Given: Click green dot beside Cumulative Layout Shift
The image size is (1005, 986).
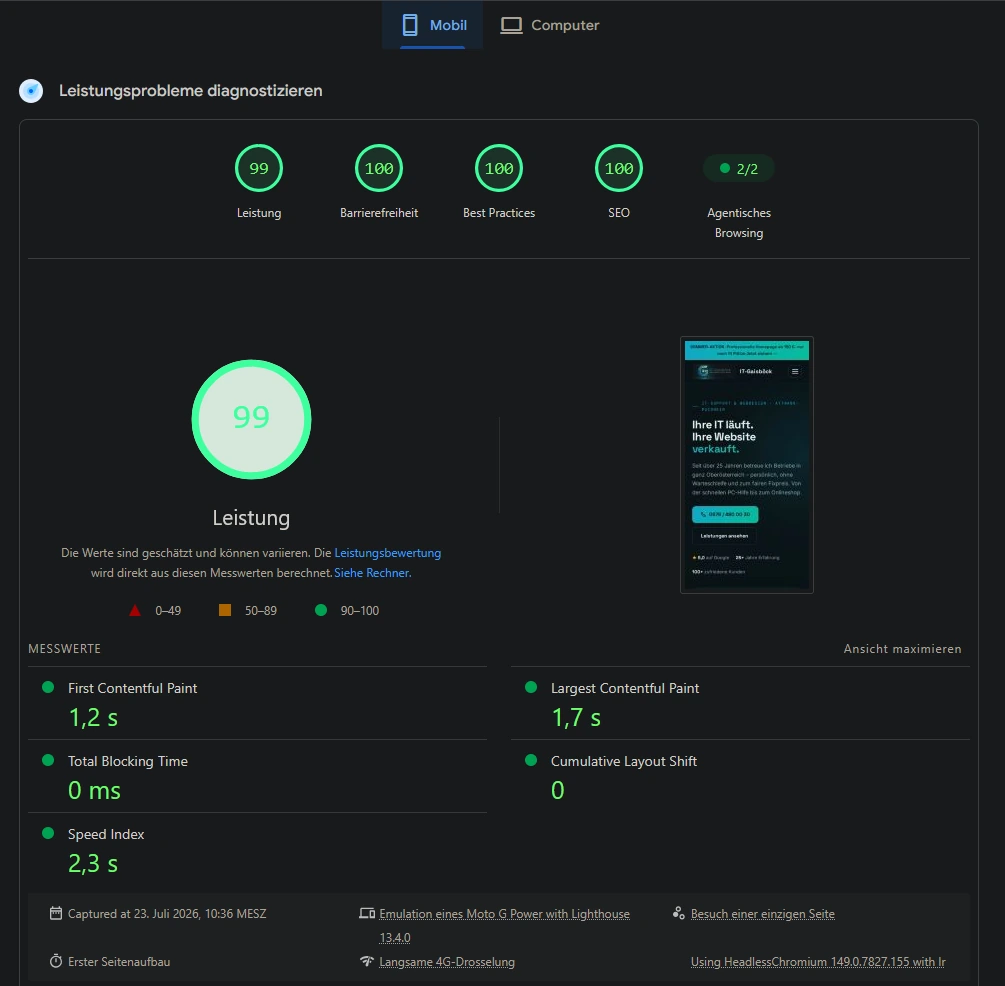Looking at the screenshot, I should click(531, 760).
